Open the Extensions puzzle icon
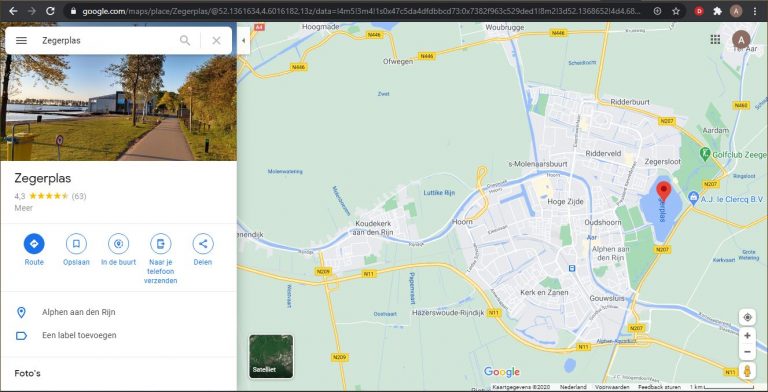The height and width of the screenshot is (392, 768). (x=718, y=11)
